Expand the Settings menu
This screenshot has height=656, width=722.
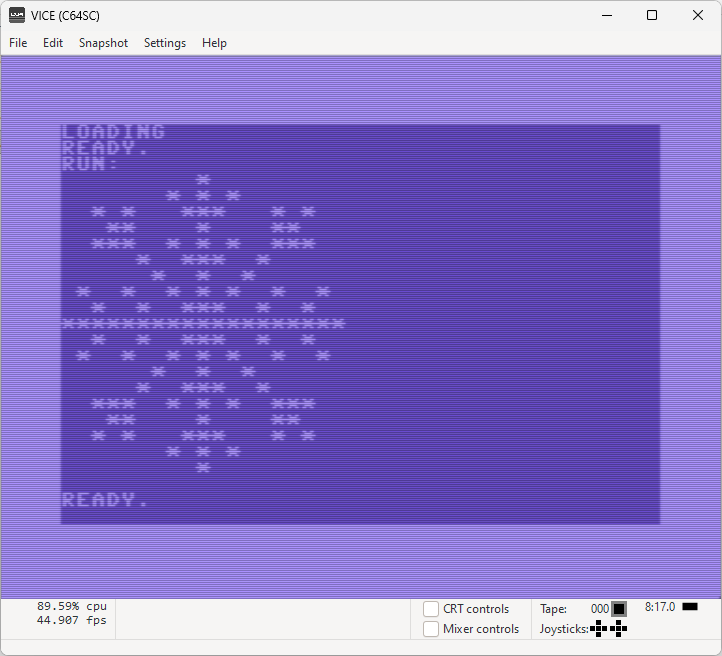click(165, 43)
